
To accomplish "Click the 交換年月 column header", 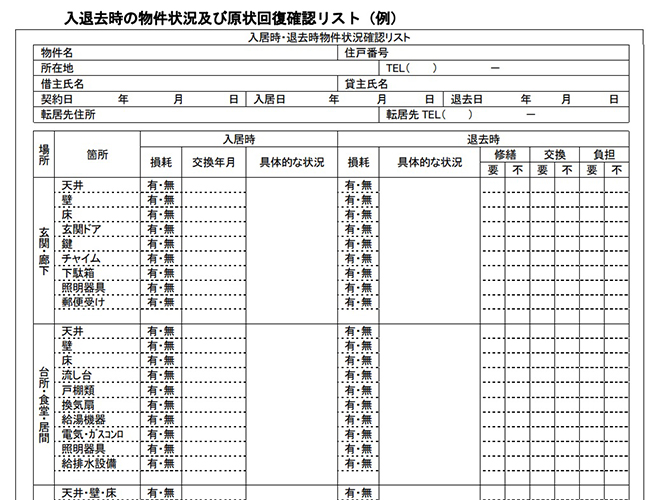I will tap(214, 162).
